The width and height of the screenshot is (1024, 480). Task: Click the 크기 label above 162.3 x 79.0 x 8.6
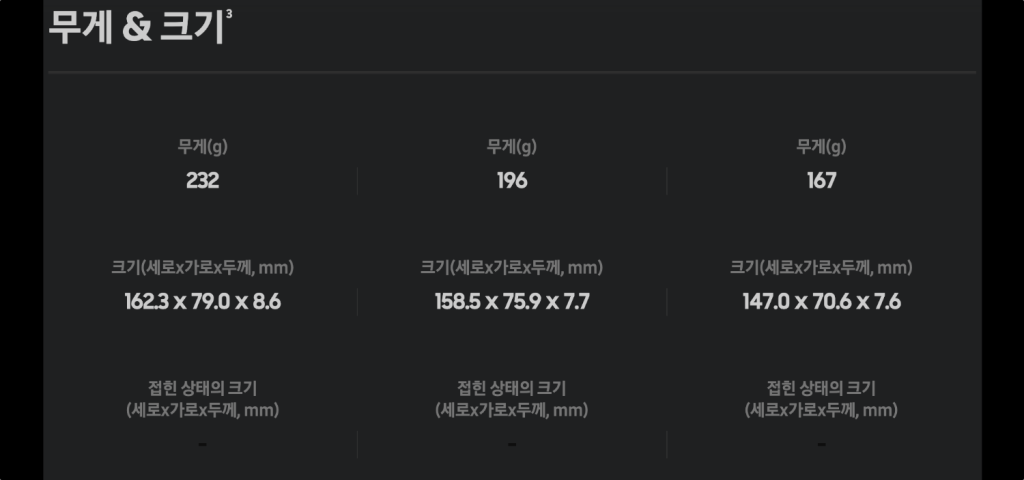[x=202, y=267]
